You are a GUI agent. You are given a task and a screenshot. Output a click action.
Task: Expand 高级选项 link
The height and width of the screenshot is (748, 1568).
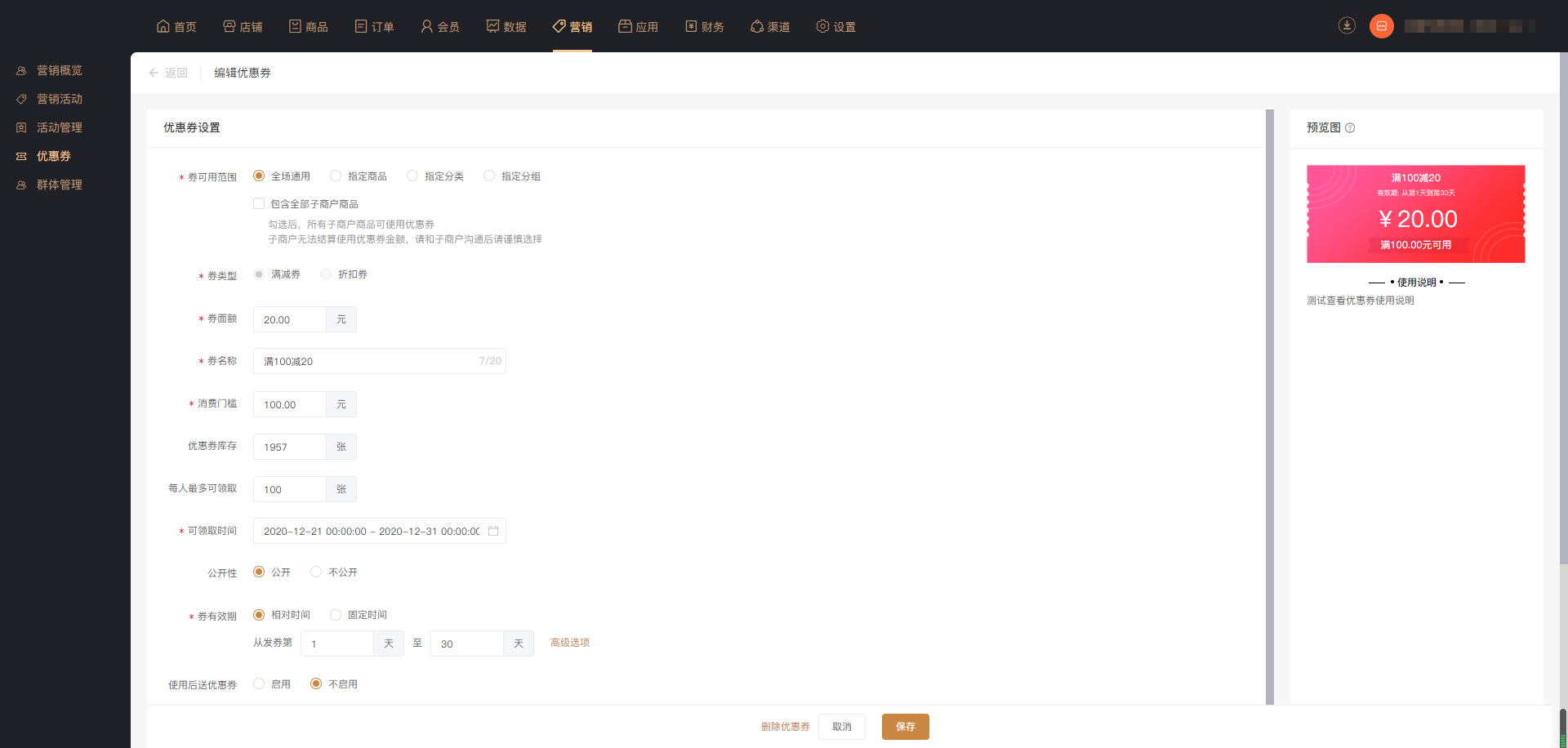coord(569,643)
